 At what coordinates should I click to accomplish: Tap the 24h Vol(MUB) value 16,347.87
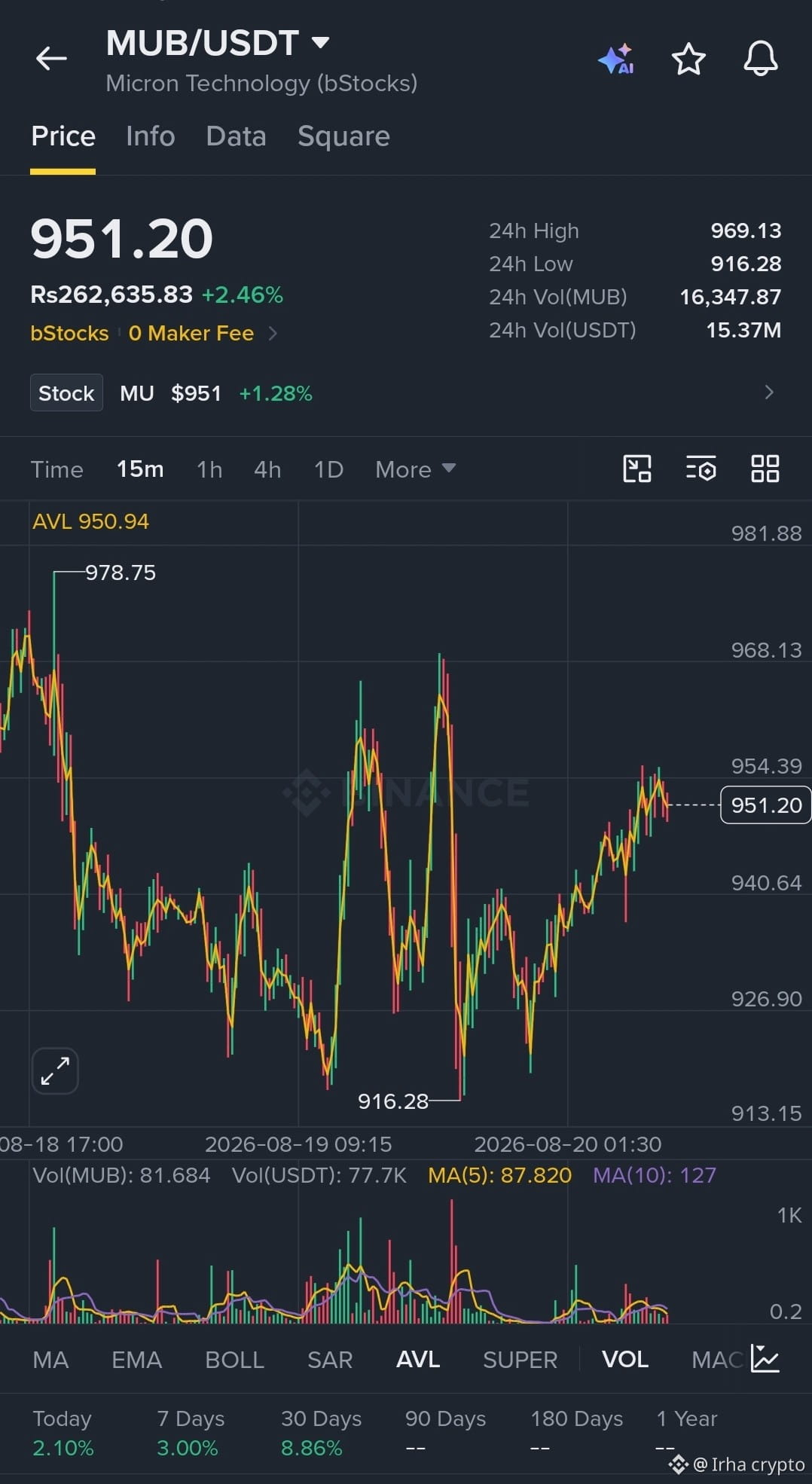pos(730,297)
